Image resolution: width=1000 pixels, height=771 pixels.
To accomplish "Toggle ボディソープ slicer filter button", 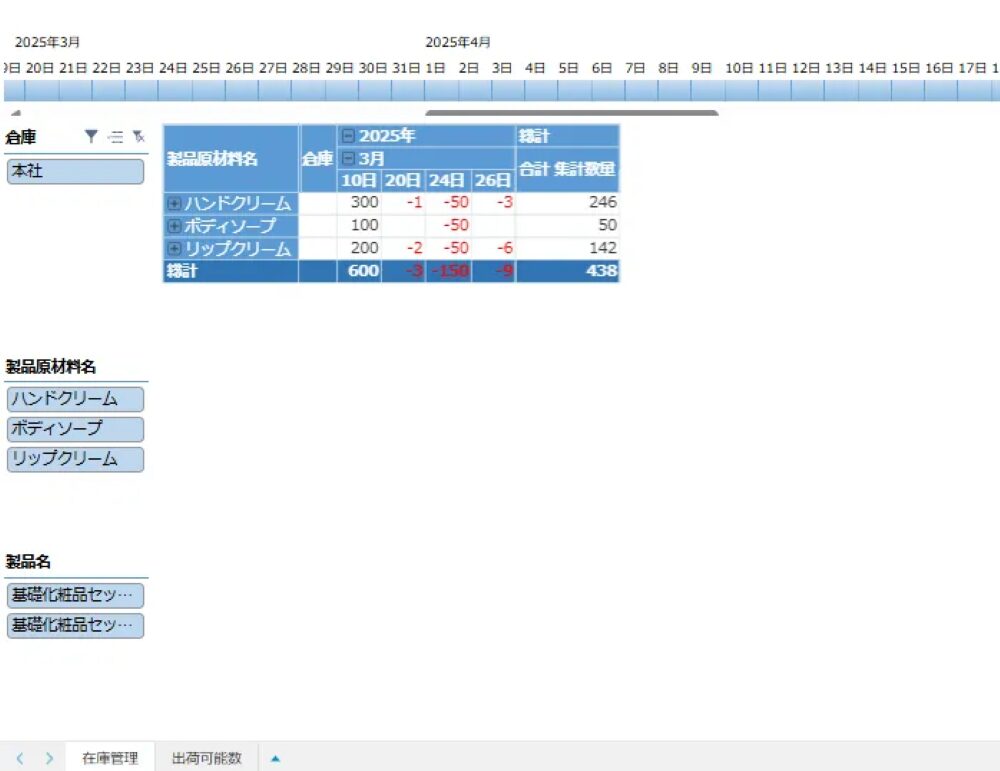I will pyautogui.click(x=75, y=429).
